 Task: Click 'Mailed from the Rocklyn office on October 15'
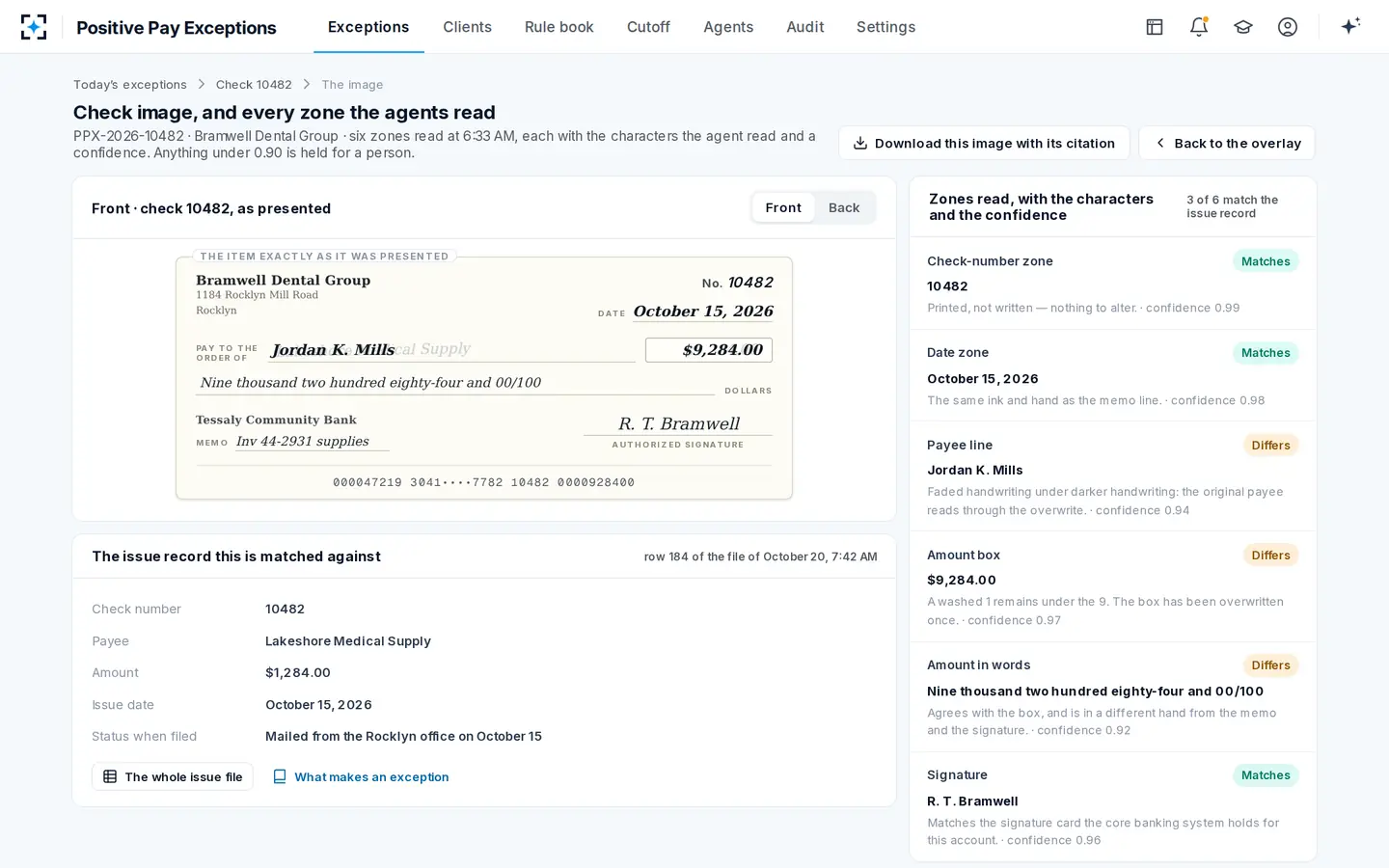point(403,737)
